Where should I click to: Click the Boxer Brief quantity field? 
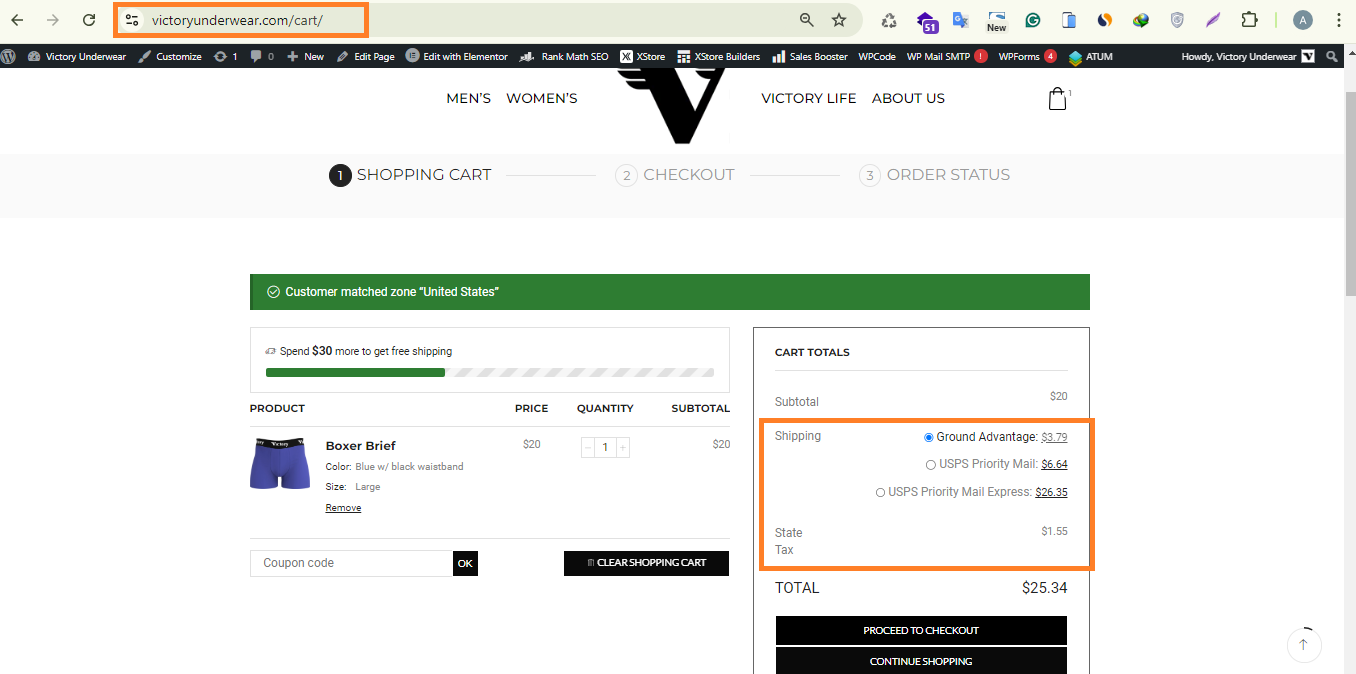point(605,447)
